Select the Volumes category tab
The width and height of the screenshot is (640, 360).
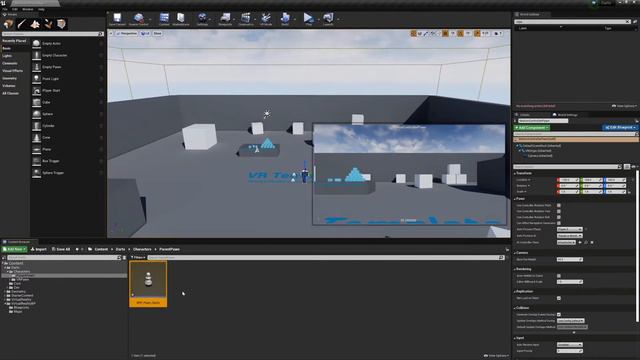(x=9, y=86)
